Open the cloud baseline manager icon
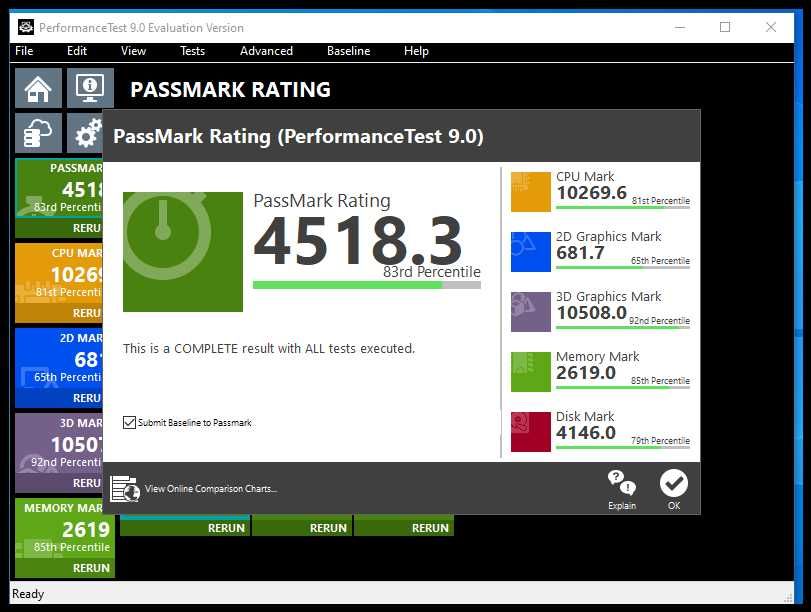This screenshot has height=612, width=811. tap(38, 133)
